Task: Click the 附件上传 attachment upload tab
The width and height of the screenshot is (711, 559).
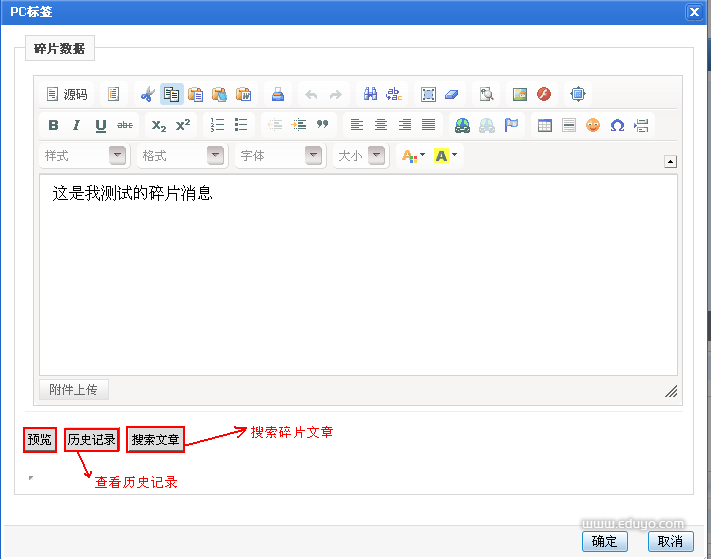Action: [73, 390]
